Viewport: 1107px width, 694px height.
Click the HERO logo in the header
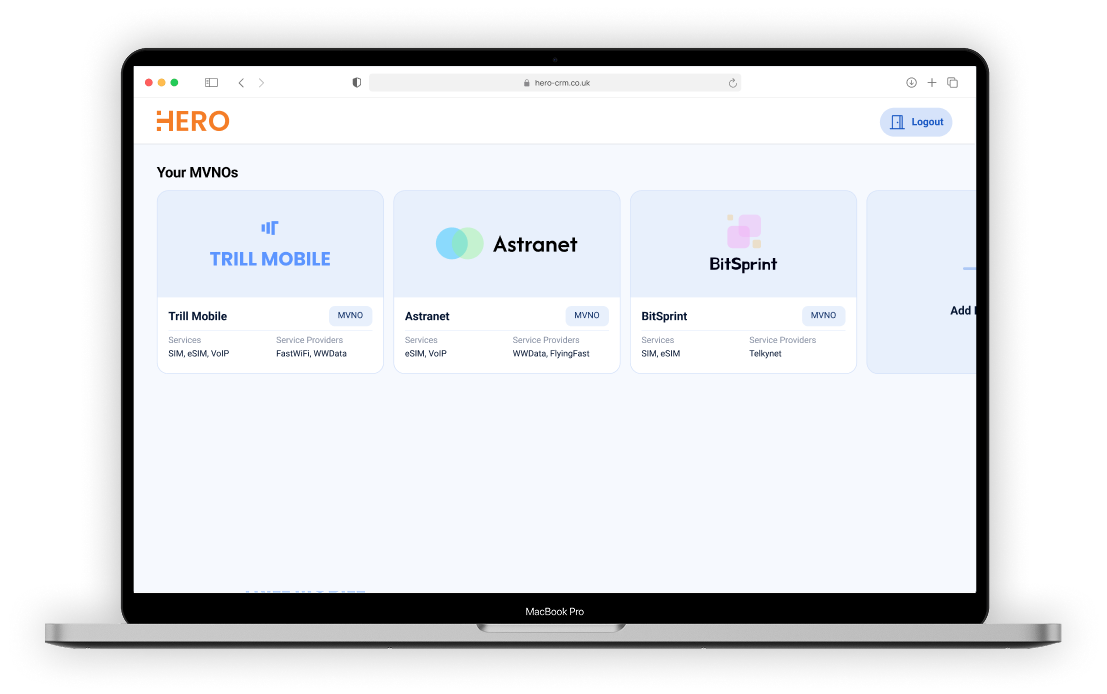[x=193, y=121]
